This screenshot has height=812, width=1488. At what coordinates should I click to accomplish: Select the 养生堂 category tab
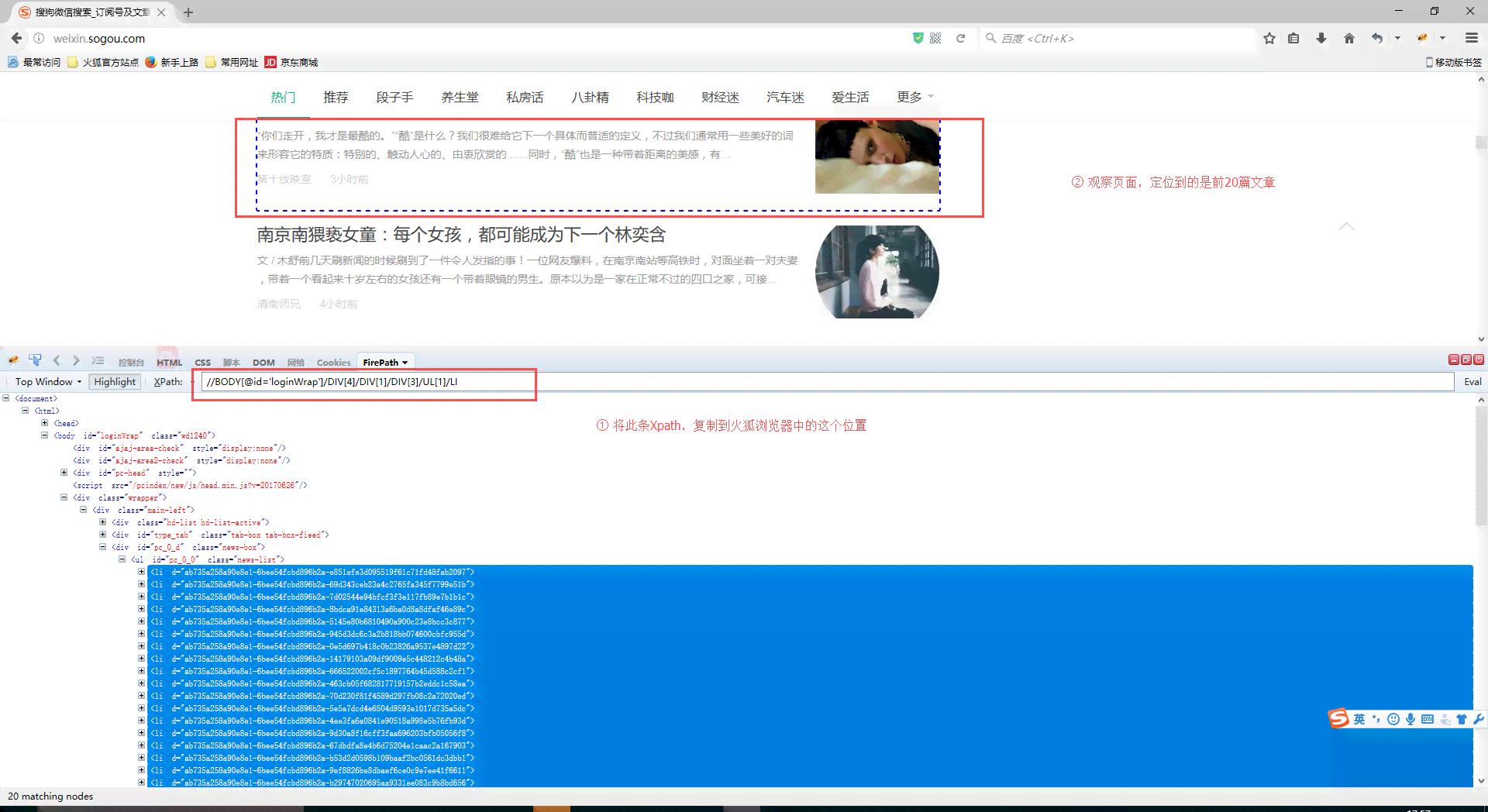point(460,97)
